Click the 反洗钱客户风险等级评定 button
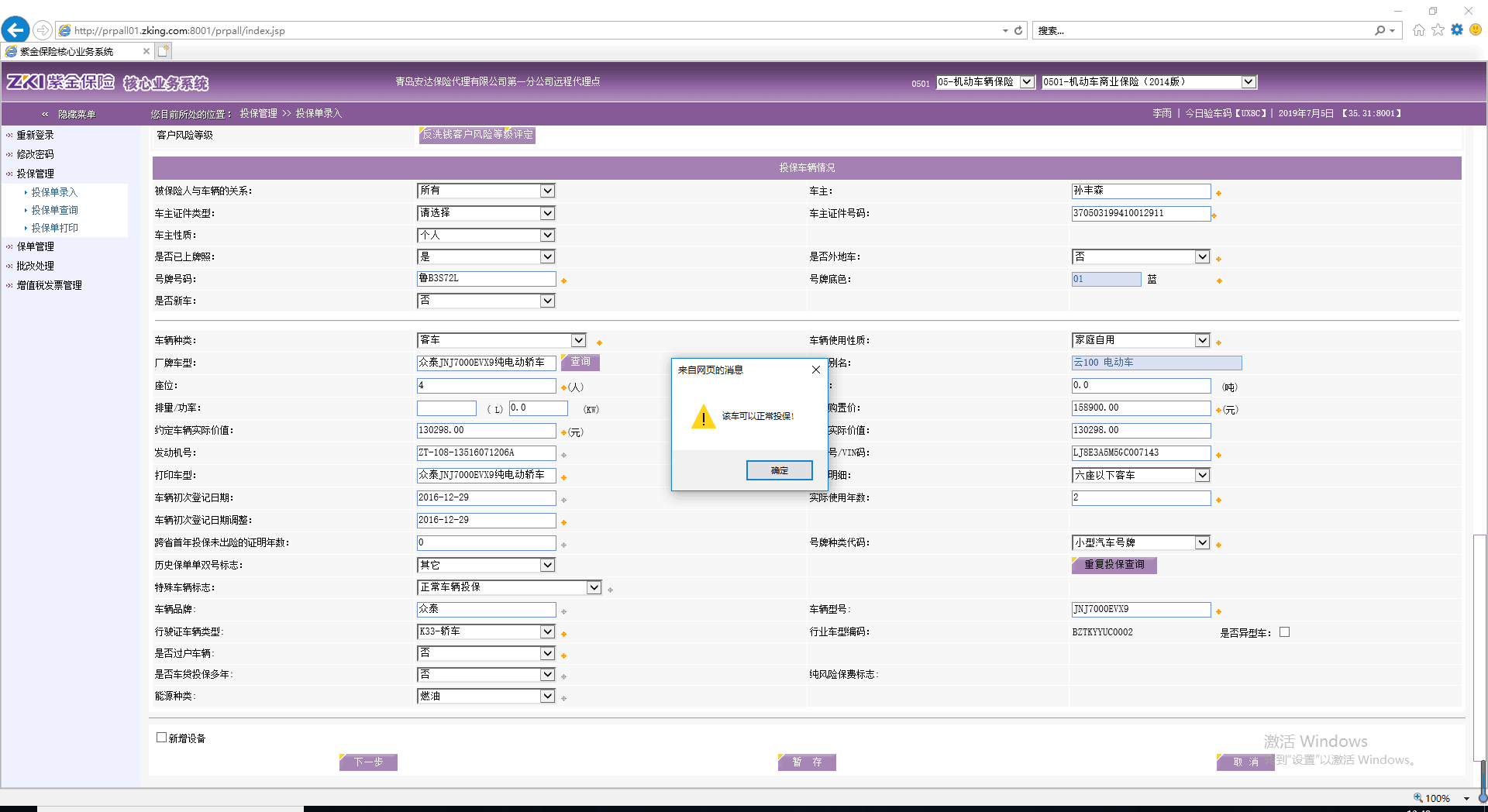 [x=477, y=135]
